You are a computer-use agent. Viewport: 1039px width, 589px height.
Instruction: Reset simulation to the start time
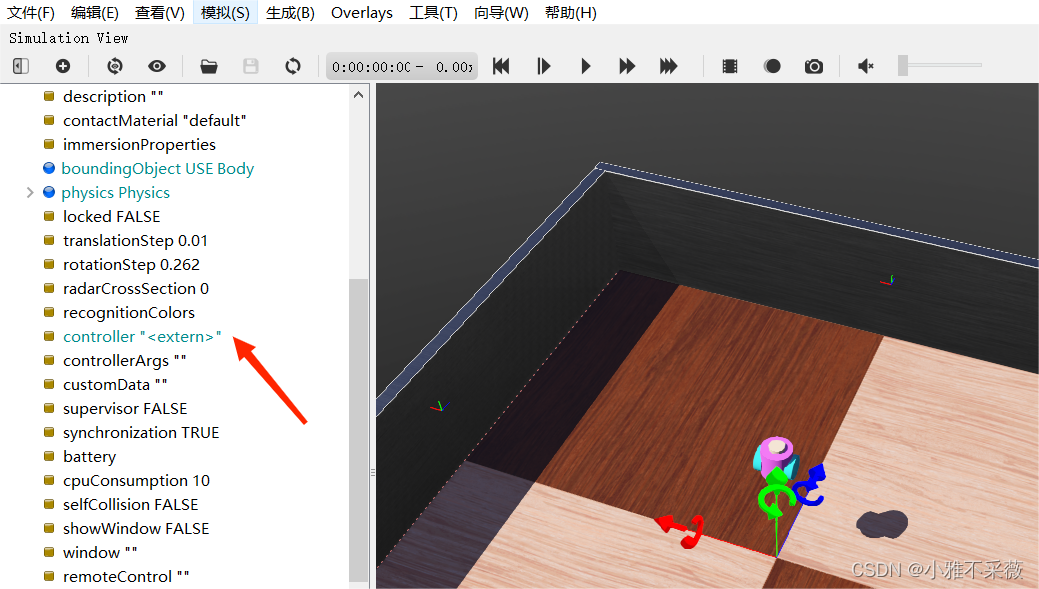coord(502,66)
